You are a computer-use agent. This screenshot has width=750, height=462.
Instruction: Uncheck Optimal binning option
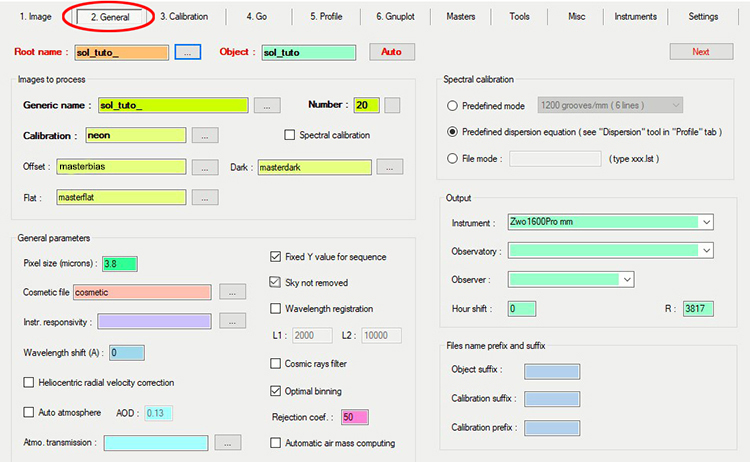click(x=277, y=390)
